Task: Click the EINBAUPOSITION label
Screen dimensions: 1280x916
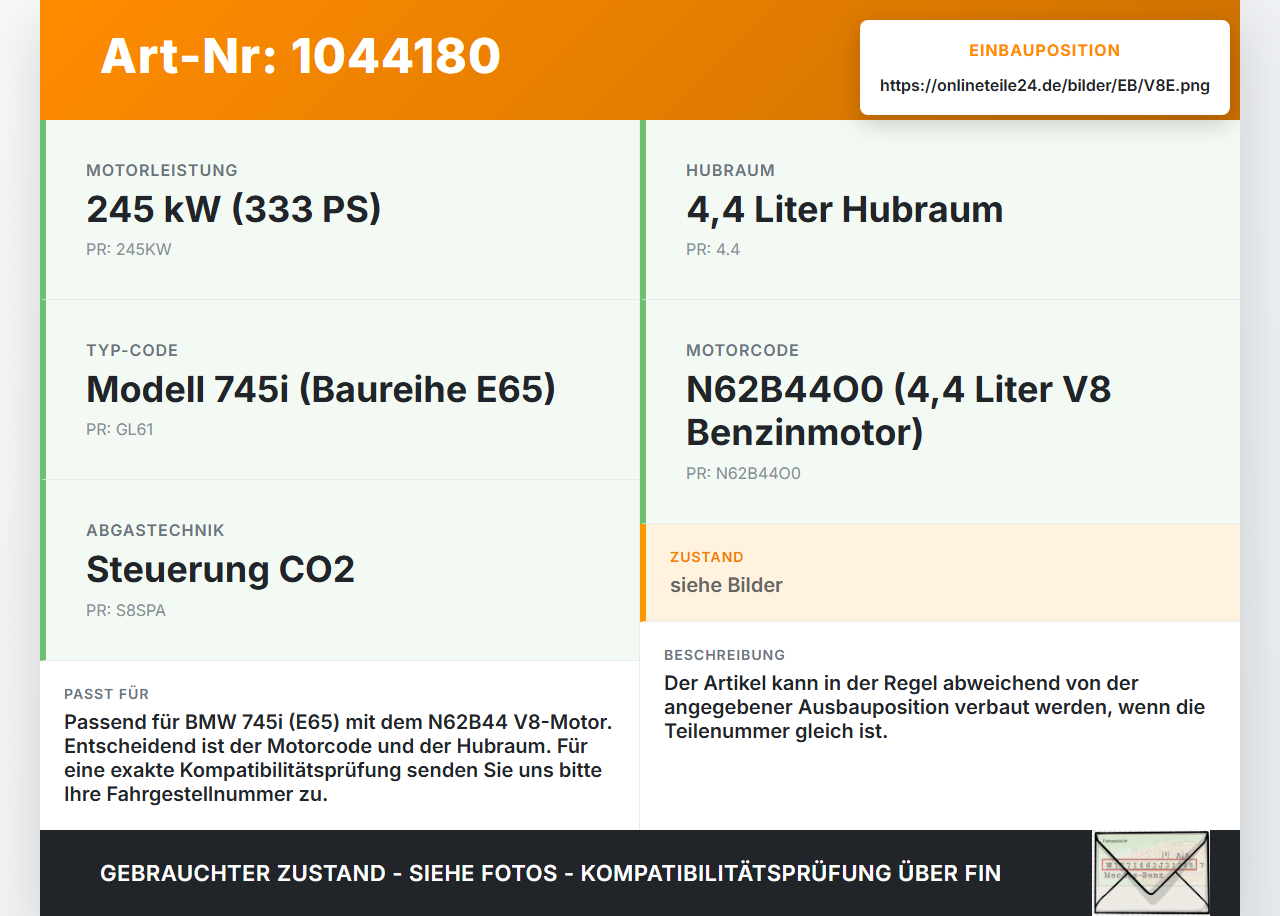Action: coord(1045,50)
